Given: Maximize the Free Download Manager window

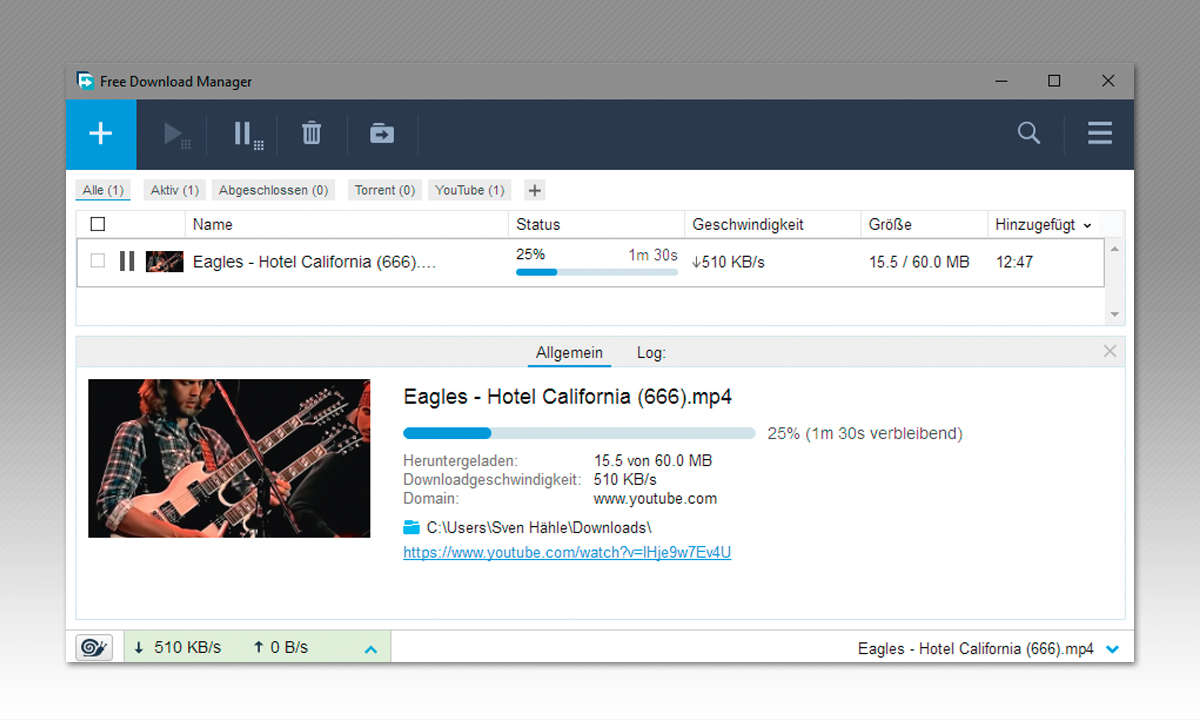Looking at the screenshot, I should (x=1054, y=81).
